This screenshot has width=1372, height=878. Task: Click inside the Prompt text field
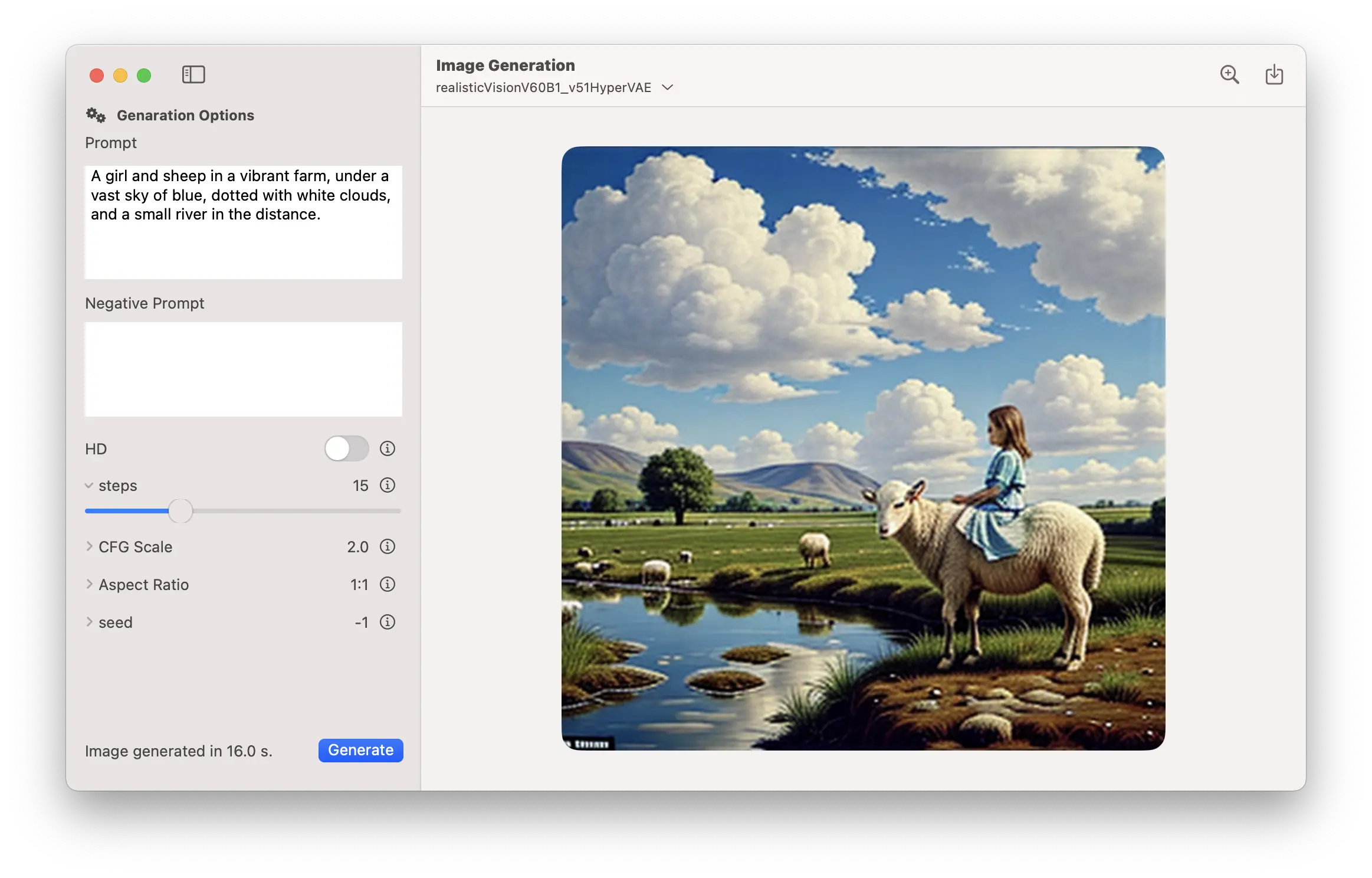(x=242, y=222)
